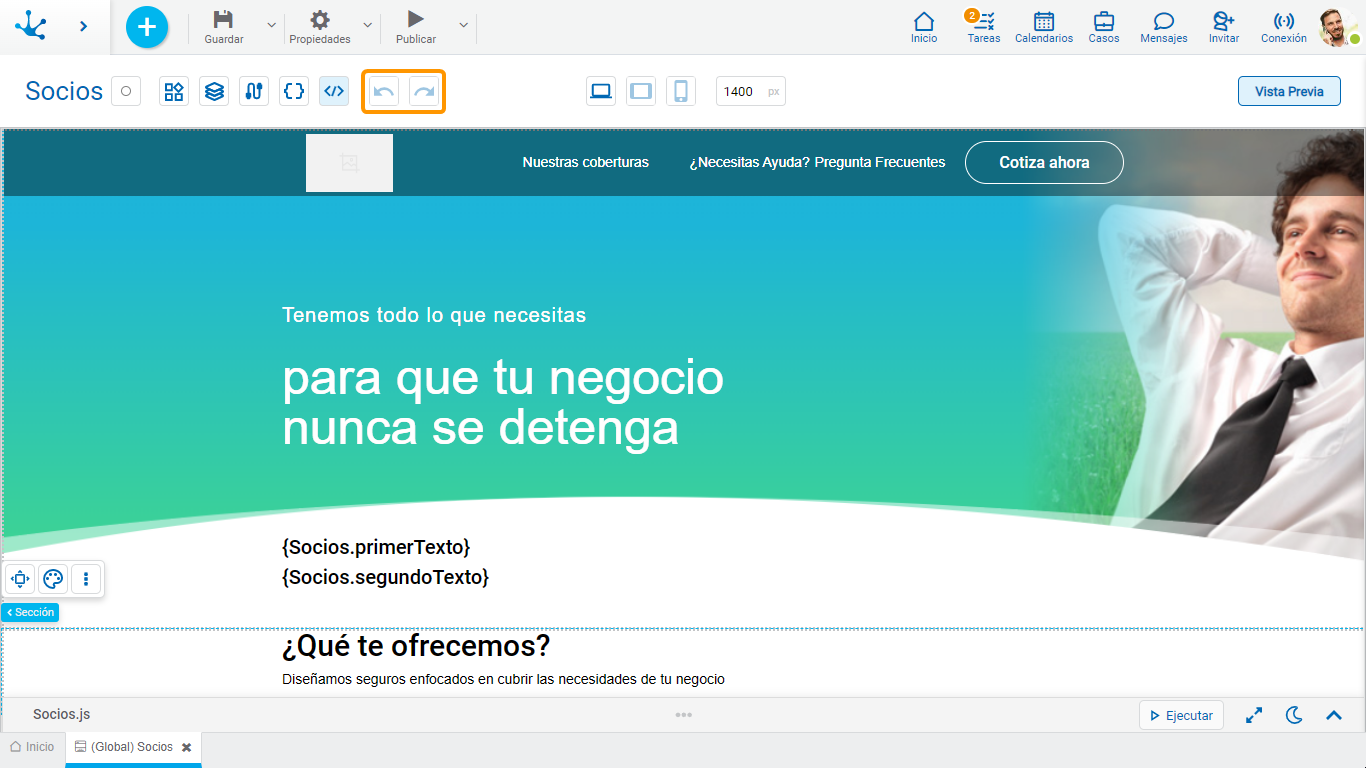Toggle dark mode moon icon
The image size is (1366, 768).
click(1294, 715)
